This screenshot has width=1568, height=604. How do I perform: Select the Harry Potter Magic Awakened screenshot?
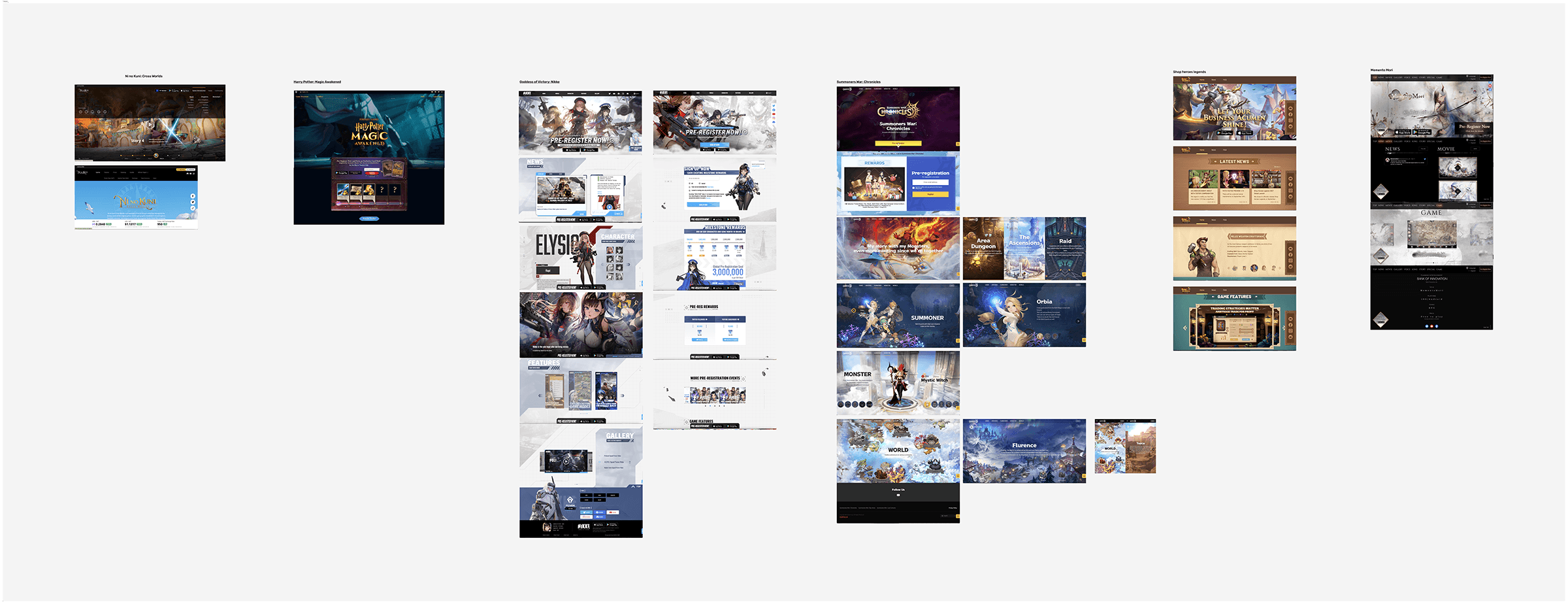click(x=369, y=158)
